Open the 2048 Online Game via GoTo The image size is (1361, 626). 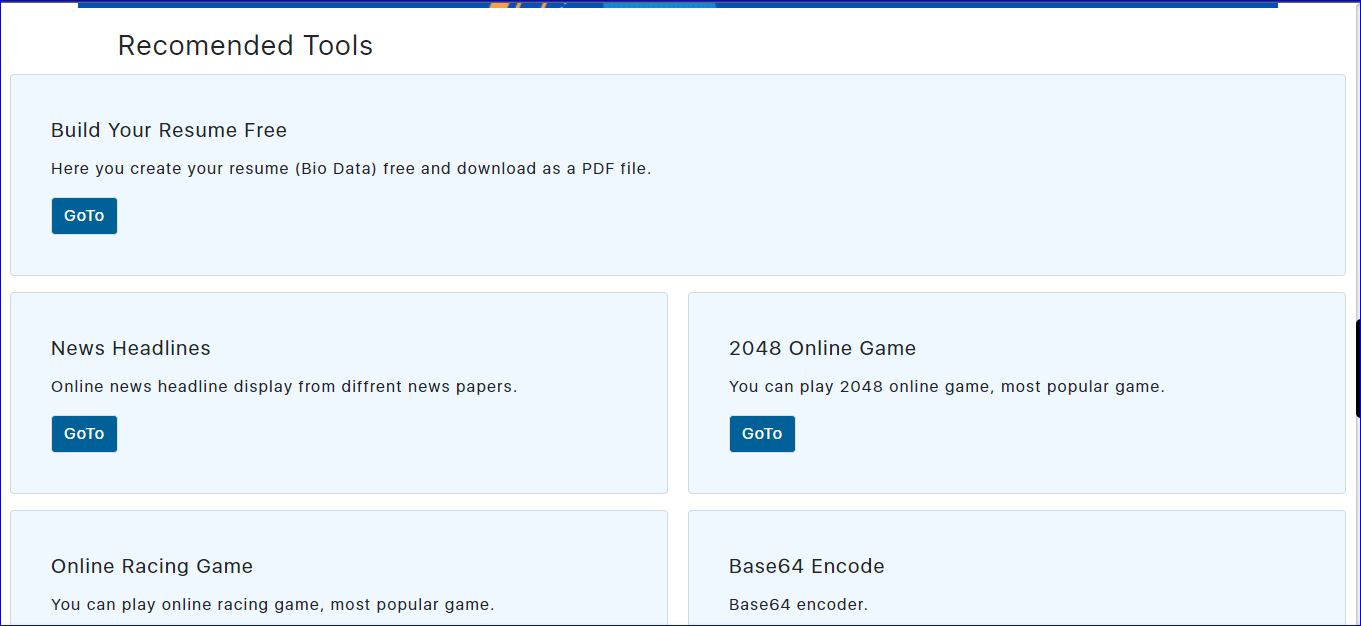pos(762,434)
